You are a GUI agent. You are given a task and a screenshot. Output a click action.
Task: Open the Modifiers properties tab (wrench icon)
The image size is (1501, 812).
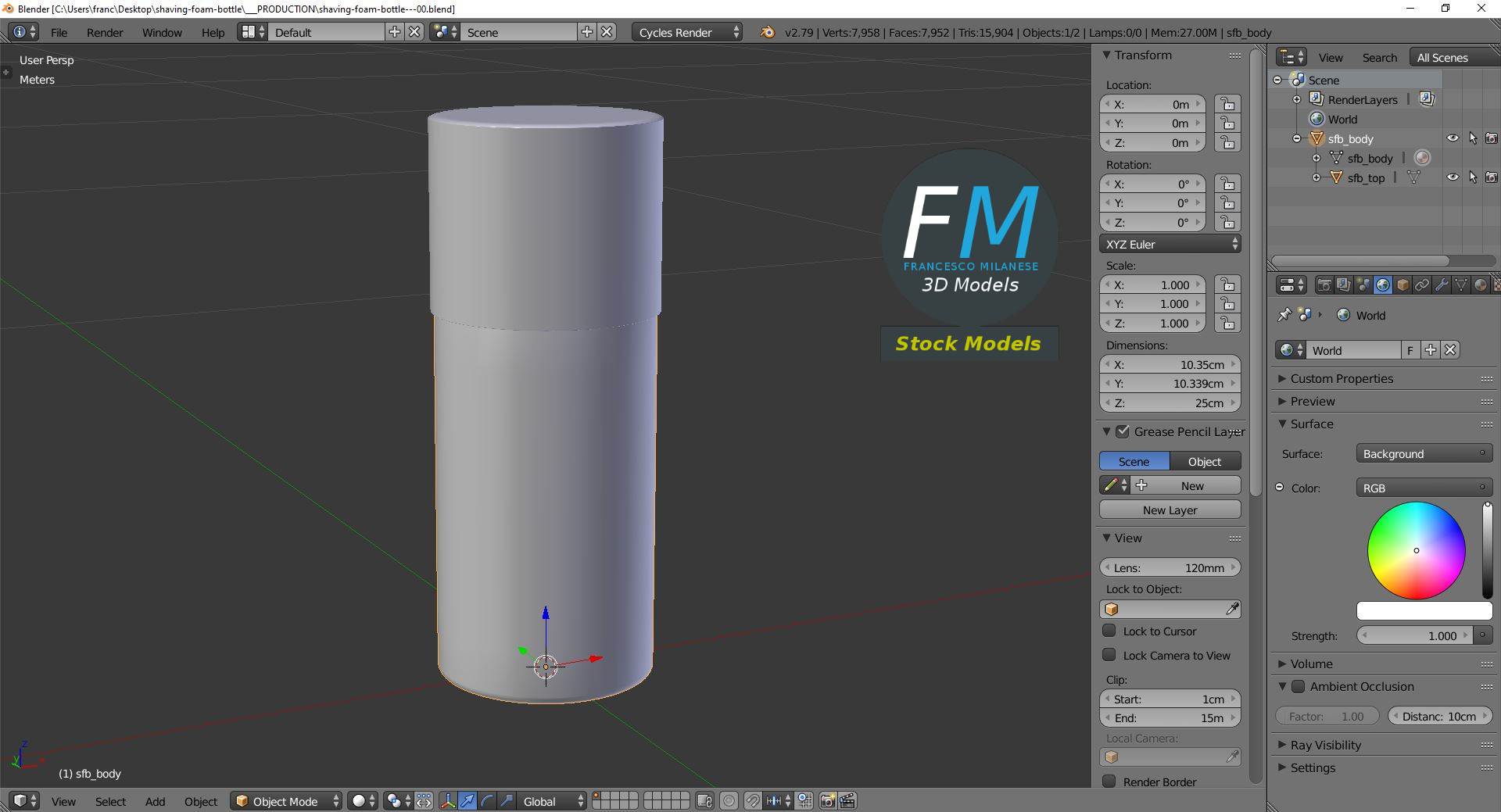(x=1442, y=285)
